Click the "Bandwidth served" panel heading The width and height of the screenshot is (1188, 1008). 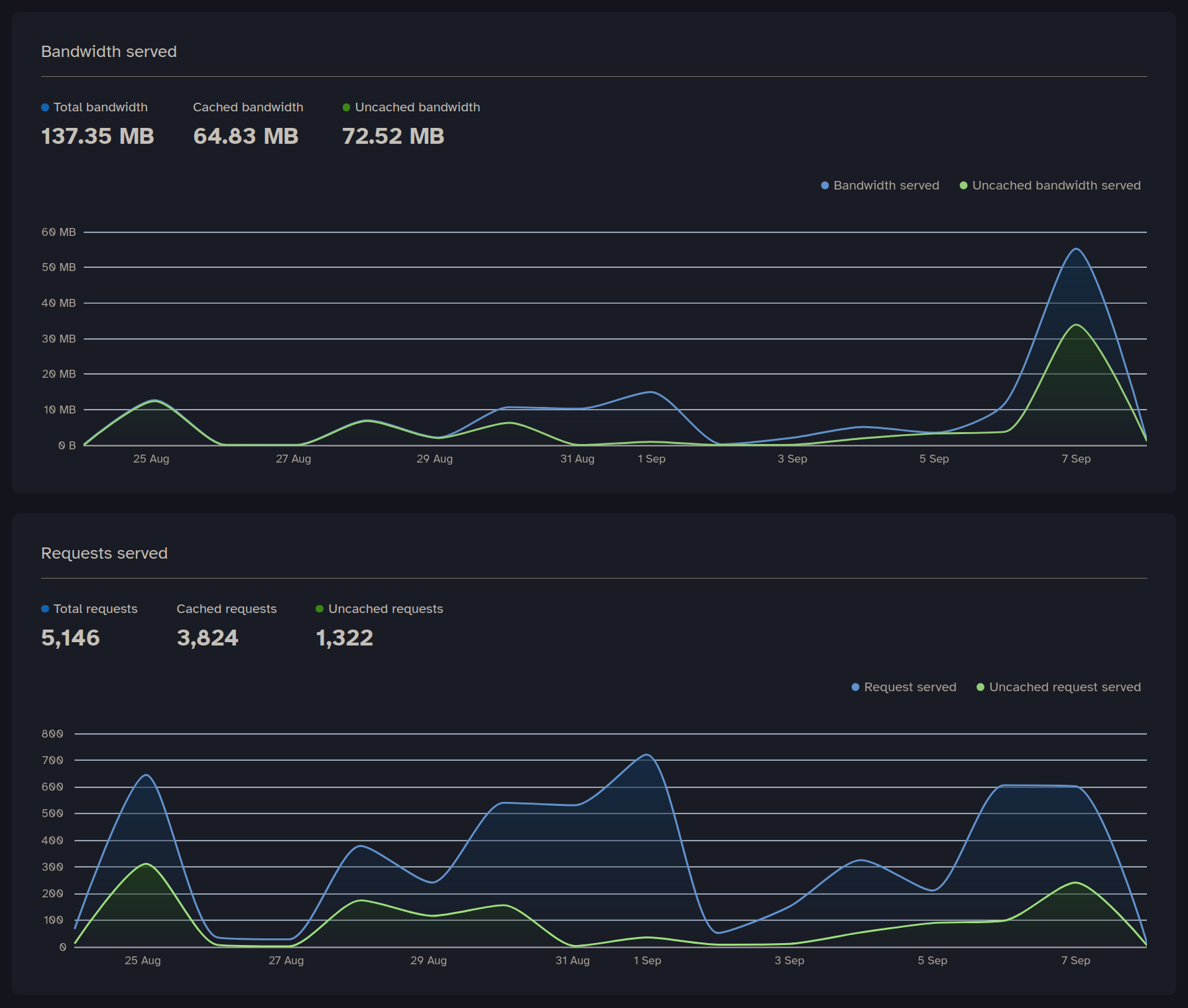tap(109, 52)
